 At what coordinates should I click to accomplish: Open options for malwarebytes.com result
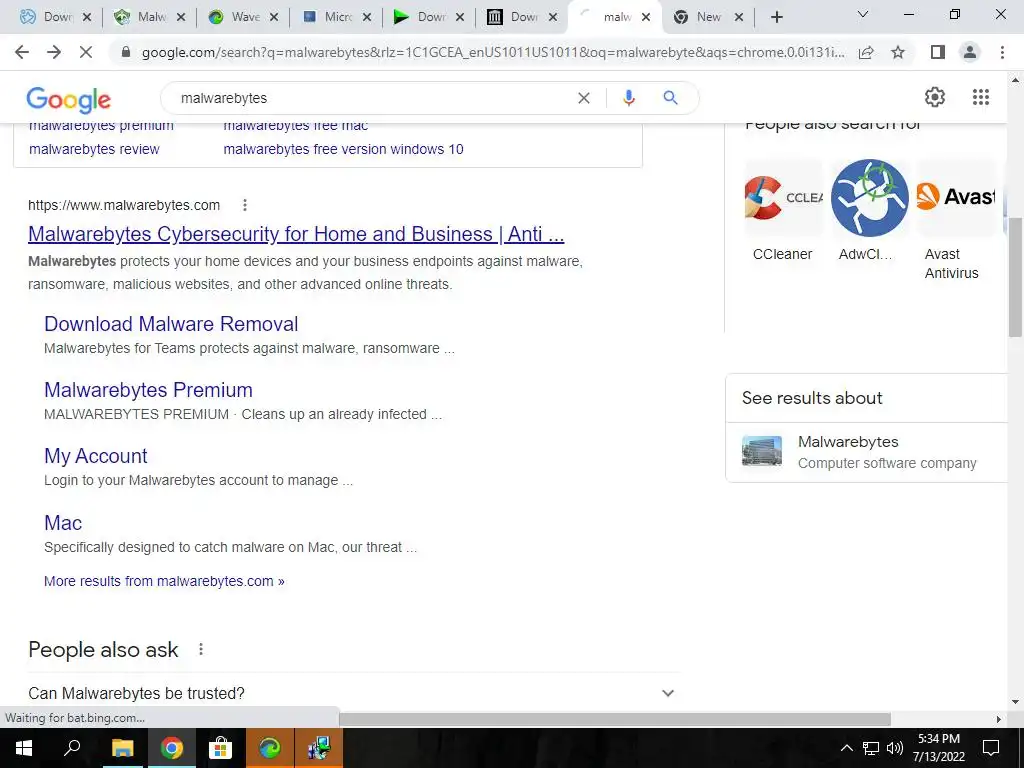(x=245, y=205)
